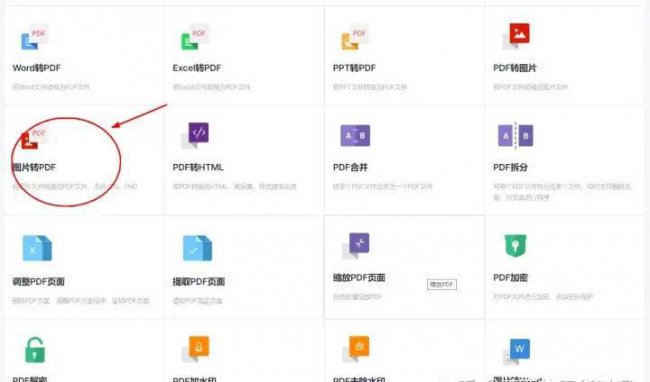Open the yellow PPT转PDF icon
Screen dimensions: 650x382
tap(355, 37)
